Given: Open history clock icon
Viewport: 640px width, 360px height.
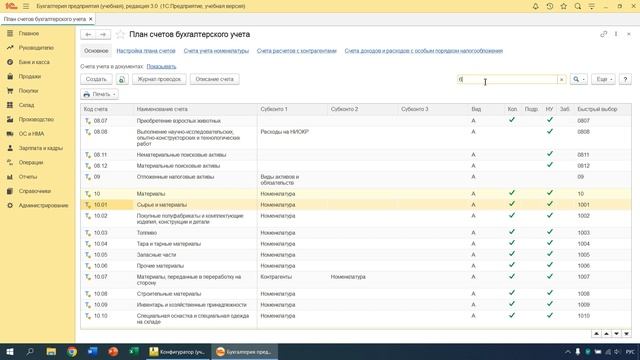Looking at the screenshot, I should (549, 6).
